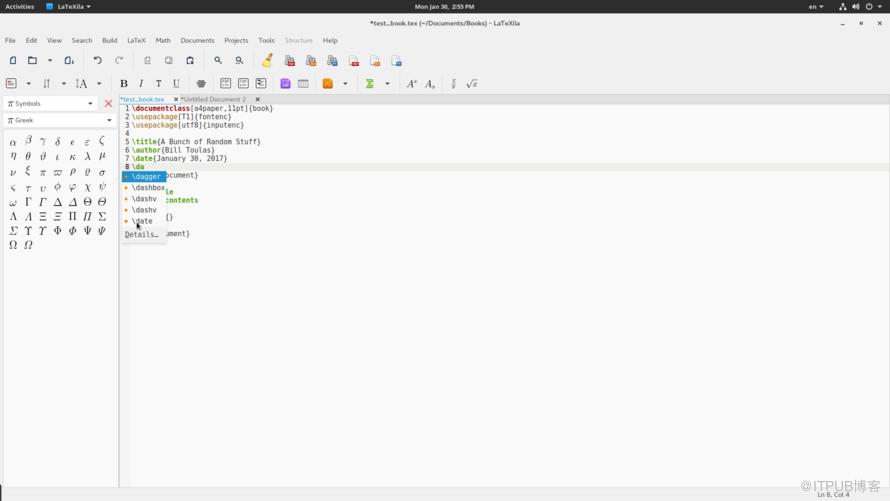
Task: Open the Symbols side panel selector
Action: pos(51,104)
